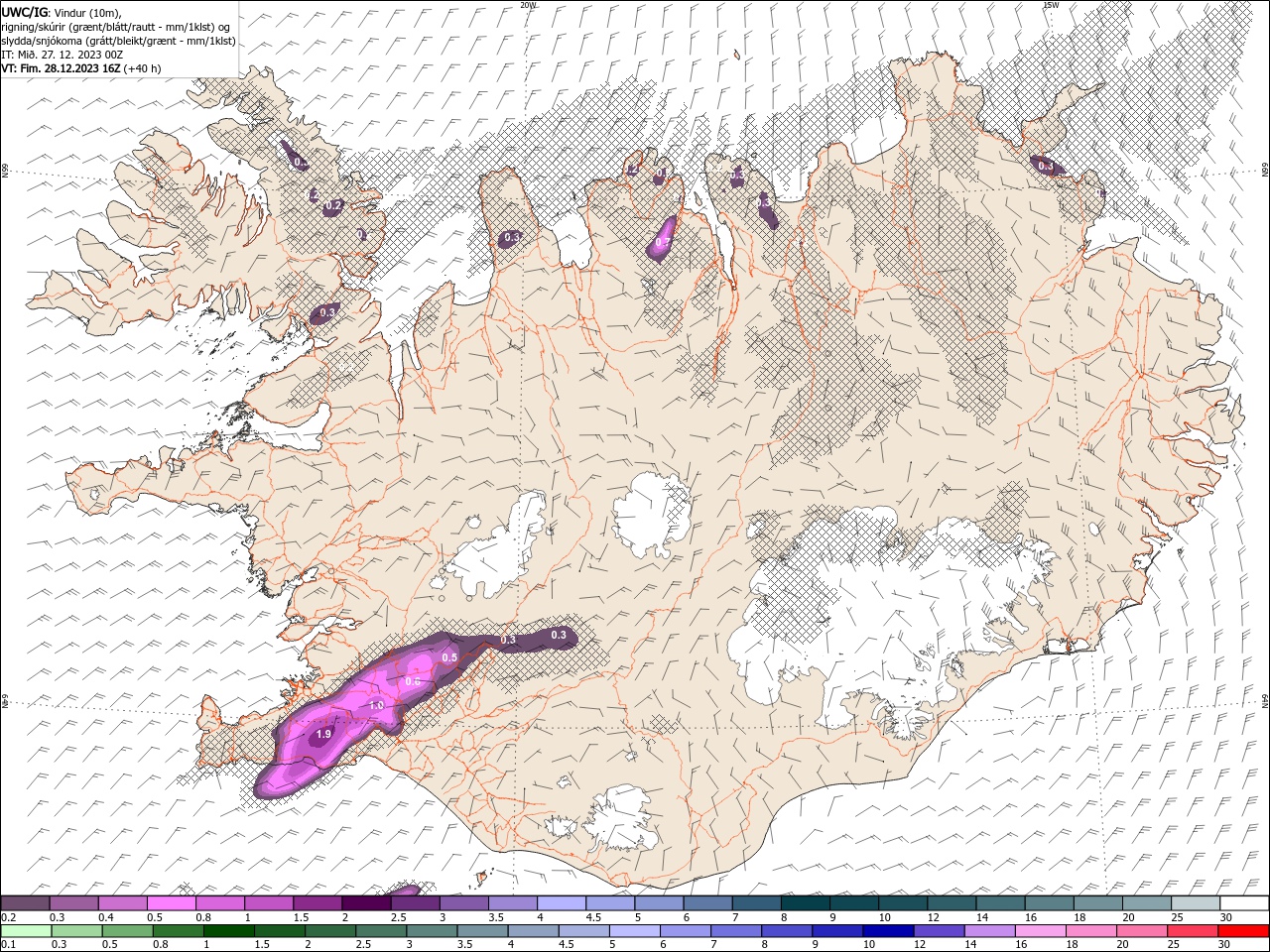Click the '0.5' value inside the pink snow band

pos(449,657)
